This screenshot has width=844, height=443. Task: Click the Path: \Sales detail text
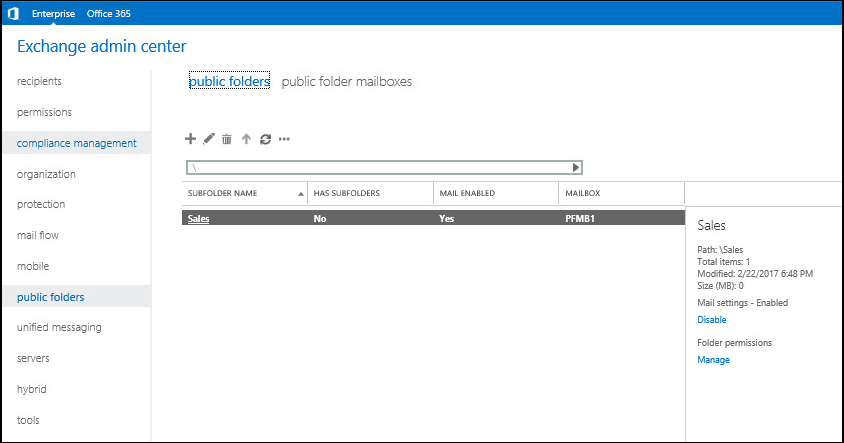(x=720, y=250)
